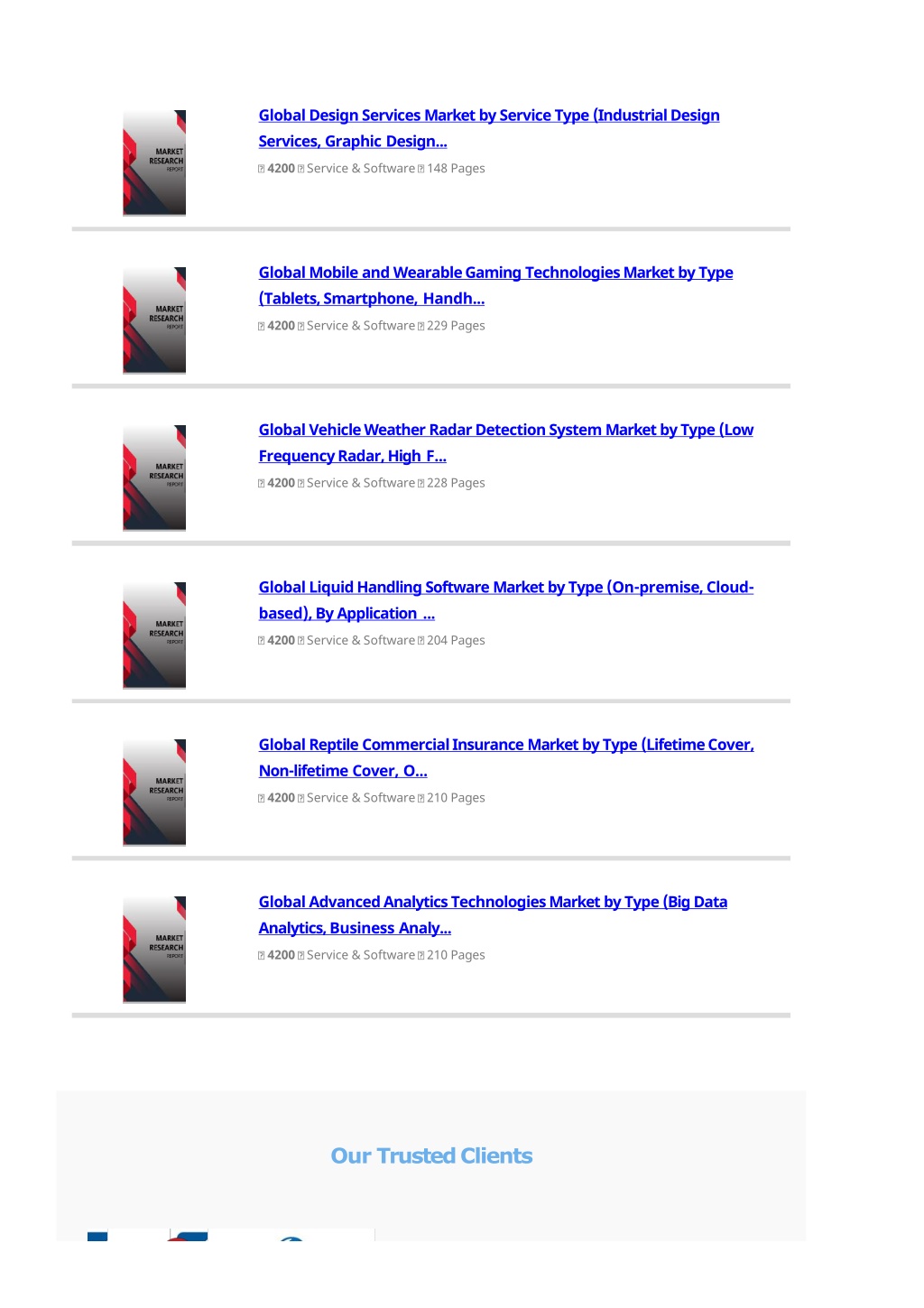Open Global Mobile and Wearable Gaming Technologies link

pos(495,285)
